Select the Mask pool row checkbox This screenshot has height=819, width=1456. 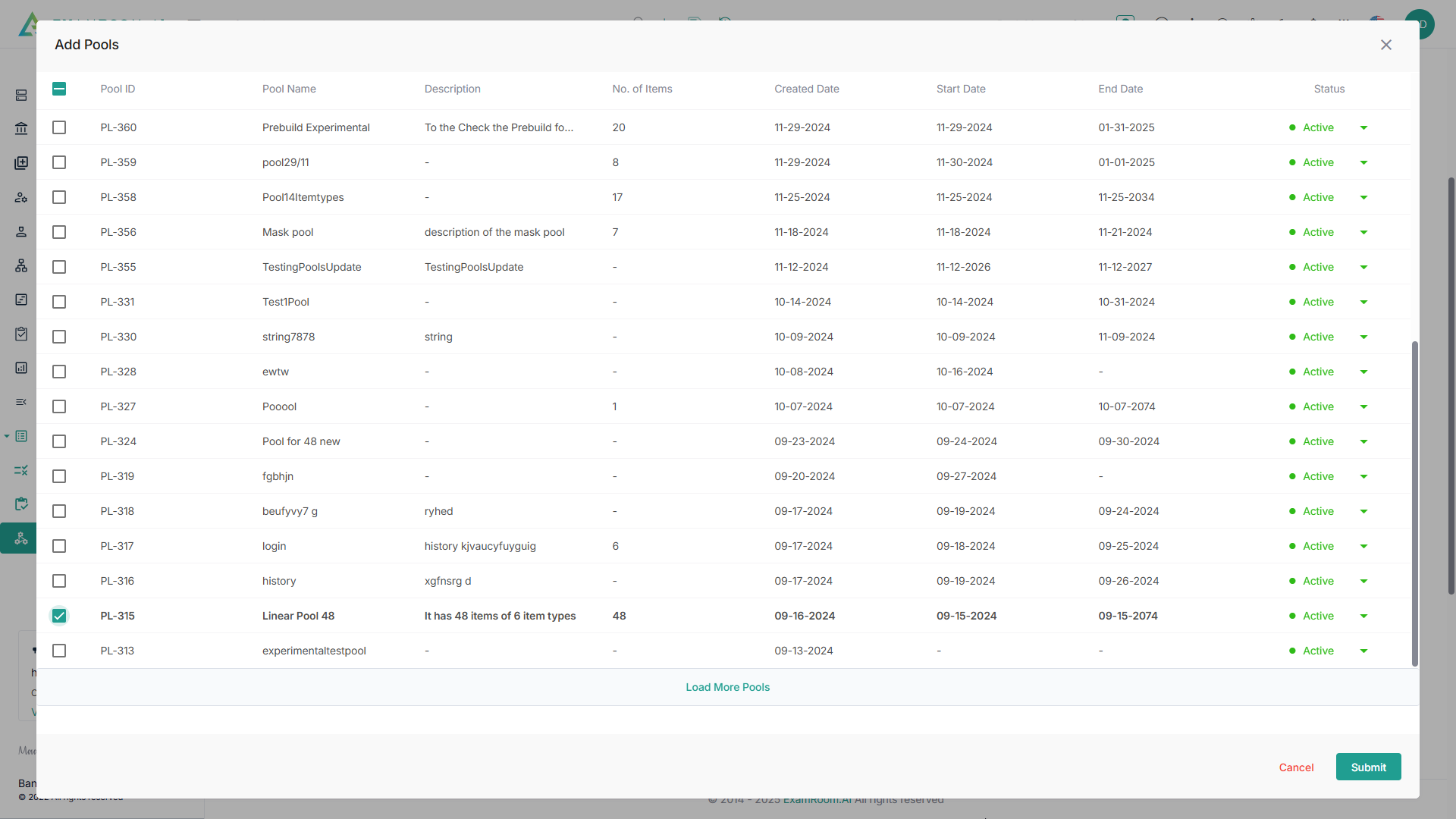point(59,232)
